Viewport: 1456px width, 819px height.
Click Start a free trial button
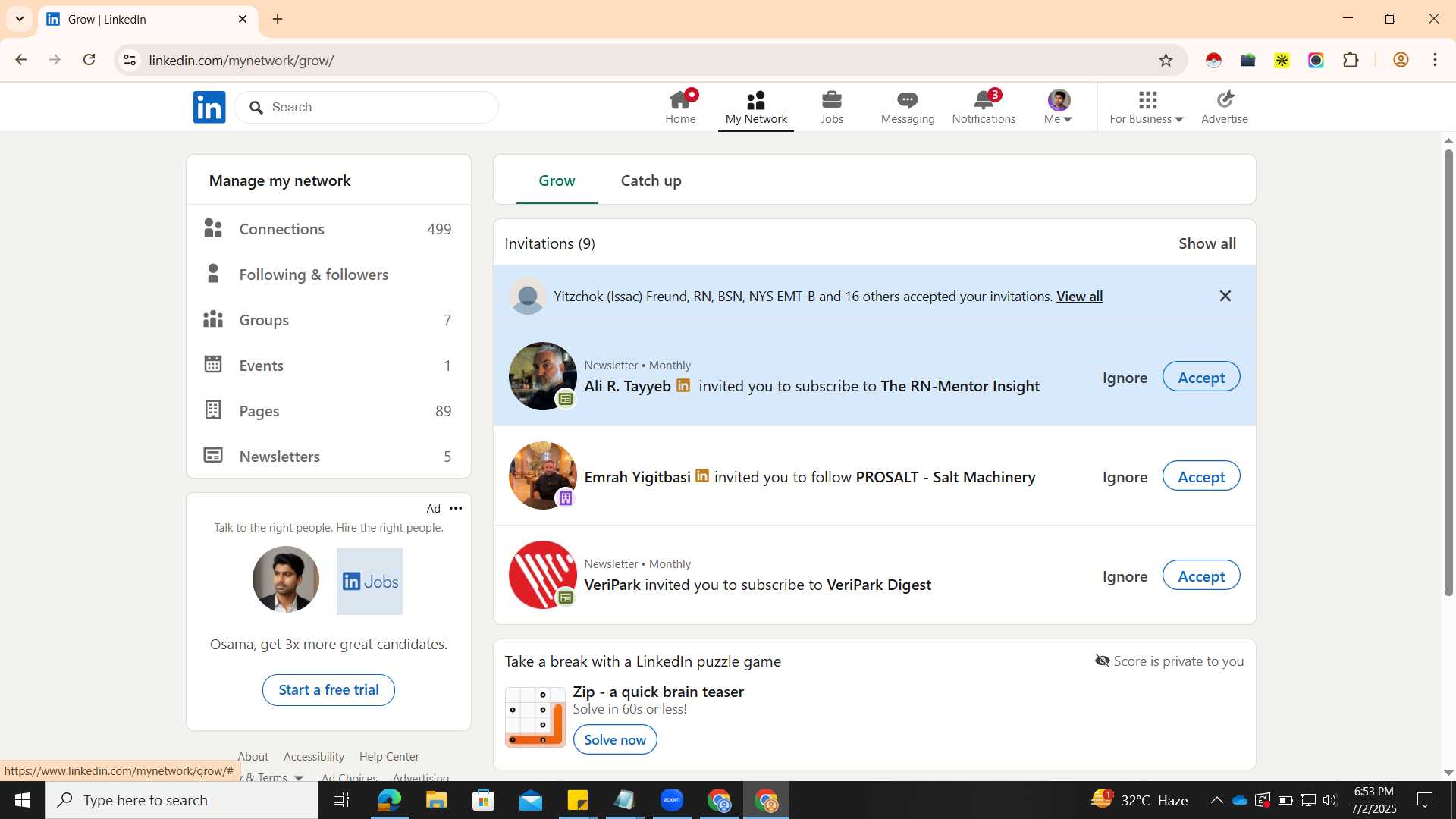click(328, 690)
